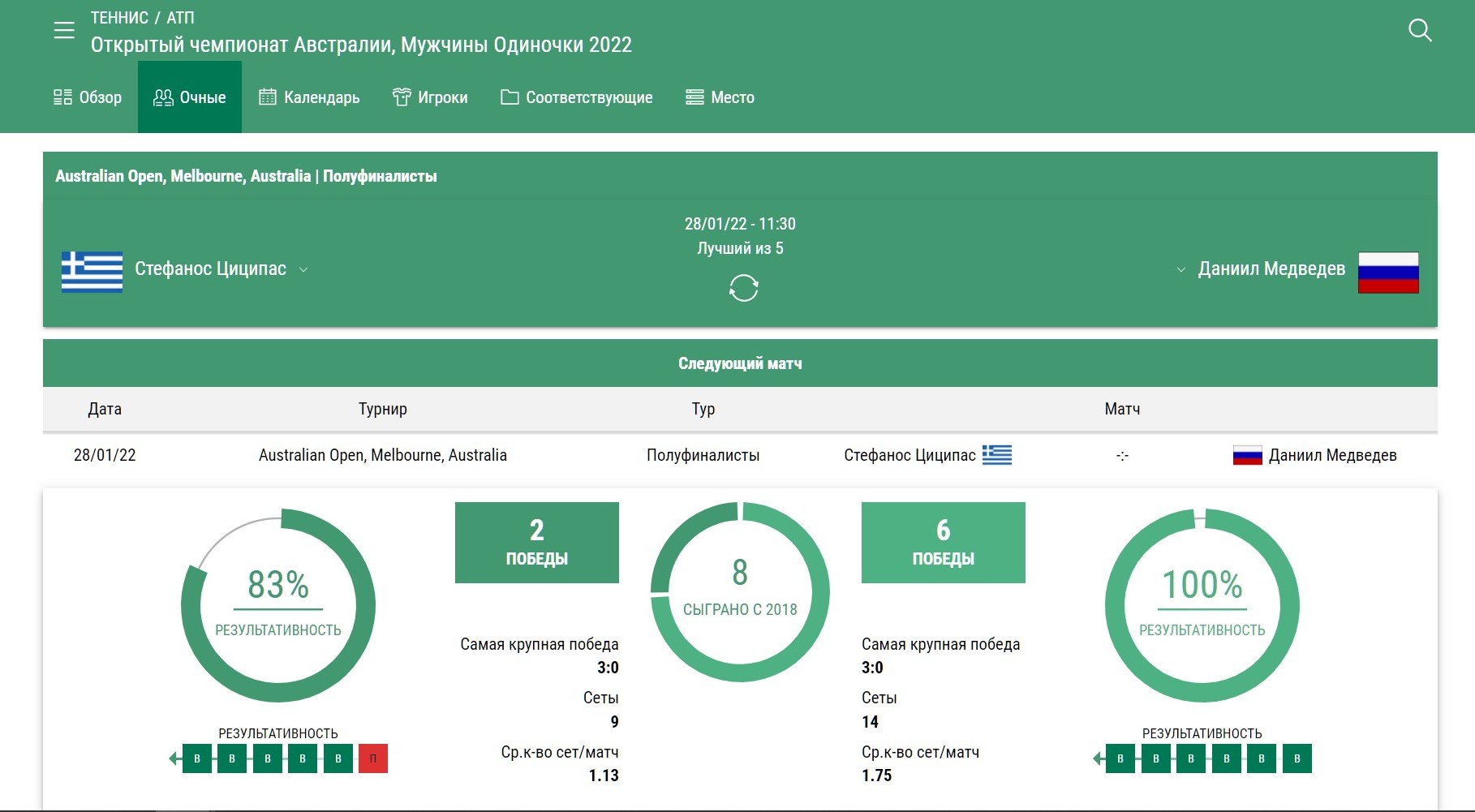Open the Место tab
Viewport: 1475px width, 812px height.
click(720, 97)
